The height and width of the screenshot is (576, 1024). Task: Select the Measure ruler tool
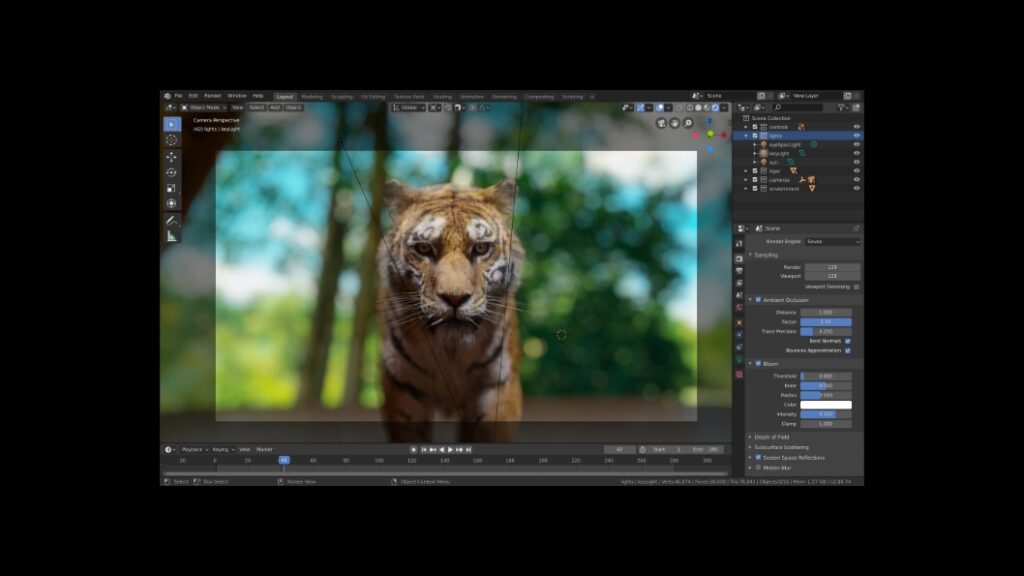coord(171,235)
